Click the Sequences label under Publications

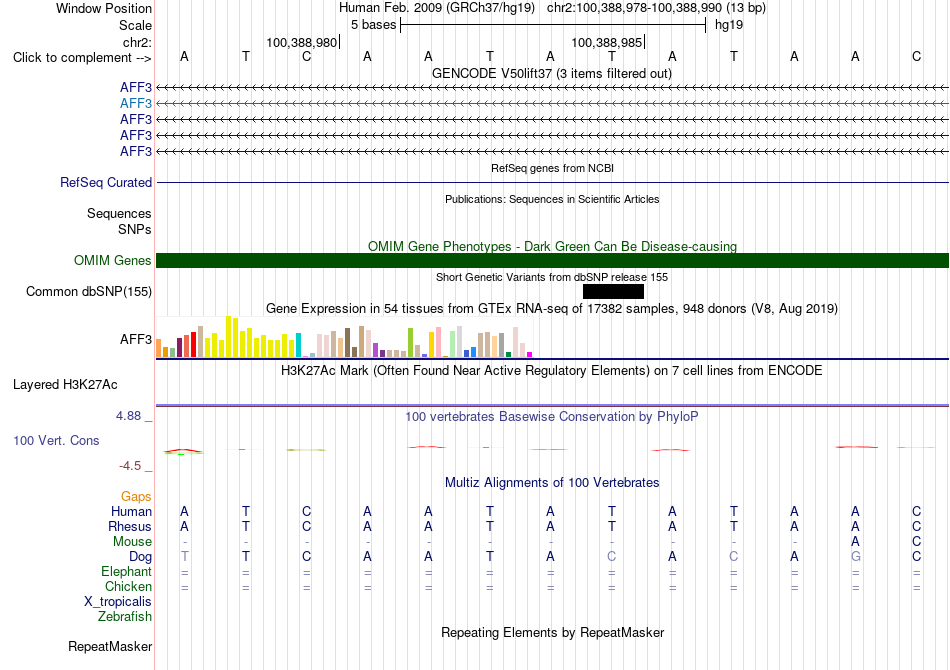(119, 213)
